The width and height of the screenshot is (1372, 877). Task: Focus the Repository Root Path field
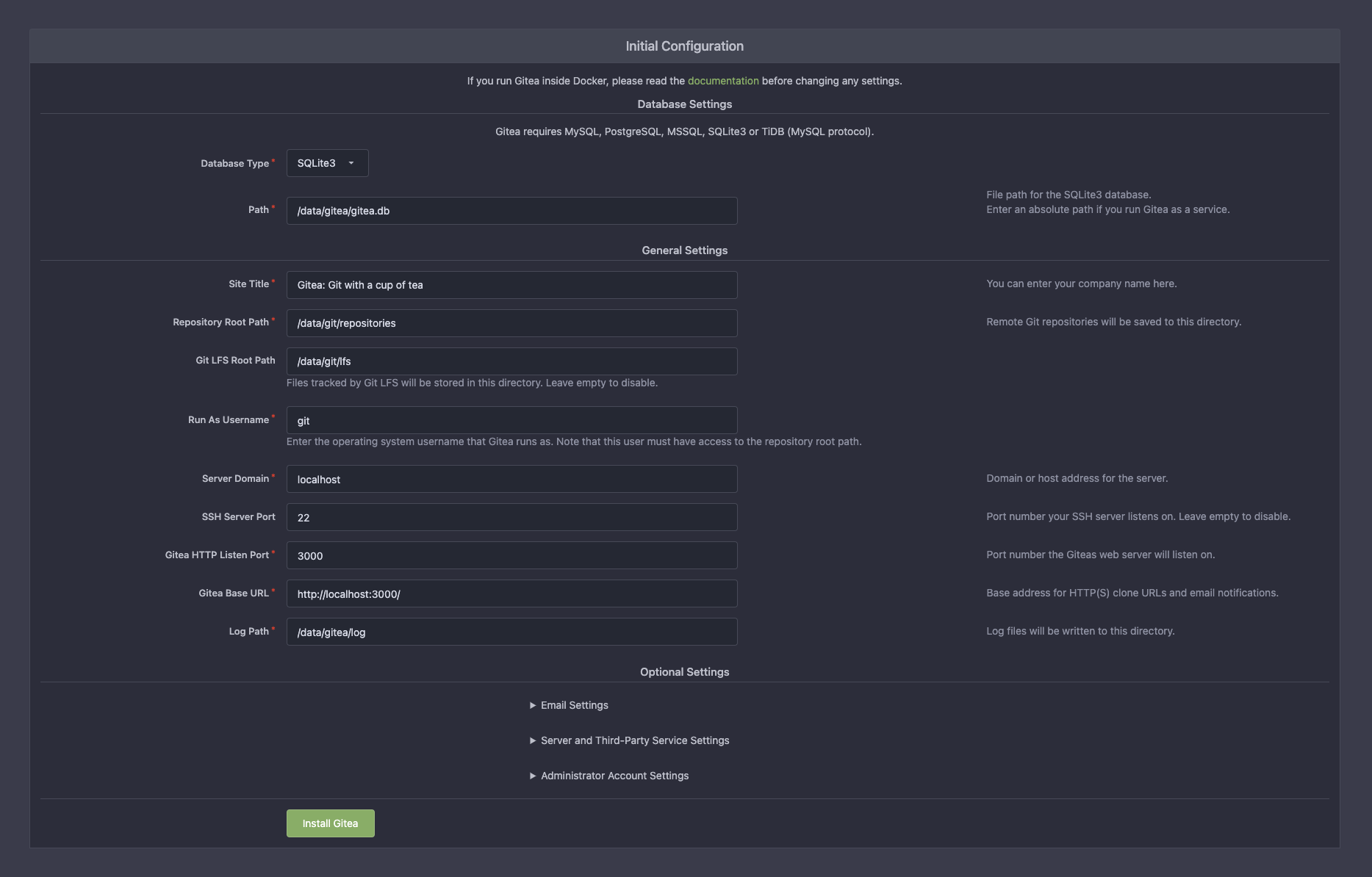pyautogui.click(x=511, y=322)
